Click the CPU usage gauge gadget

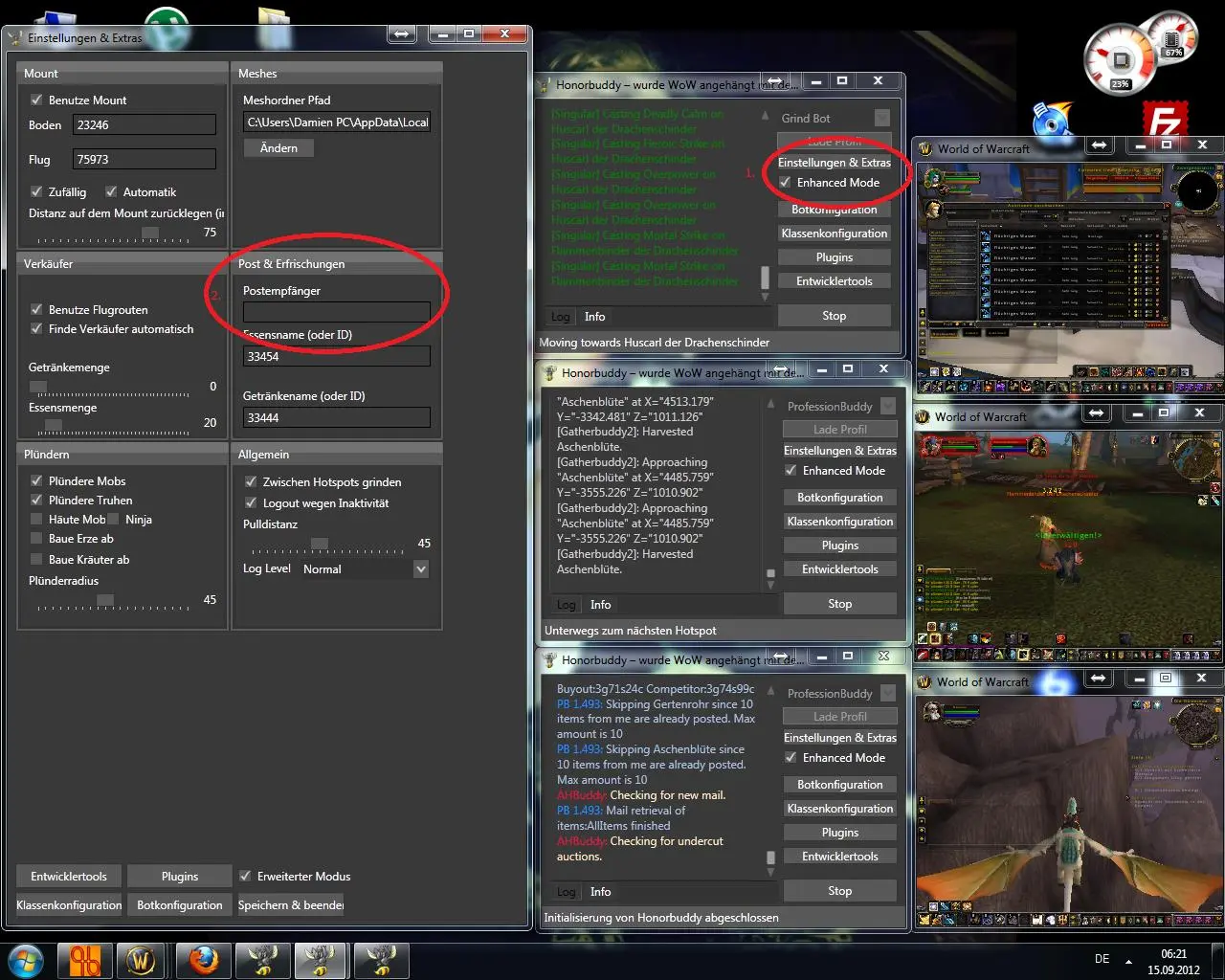coord(1120,59)
